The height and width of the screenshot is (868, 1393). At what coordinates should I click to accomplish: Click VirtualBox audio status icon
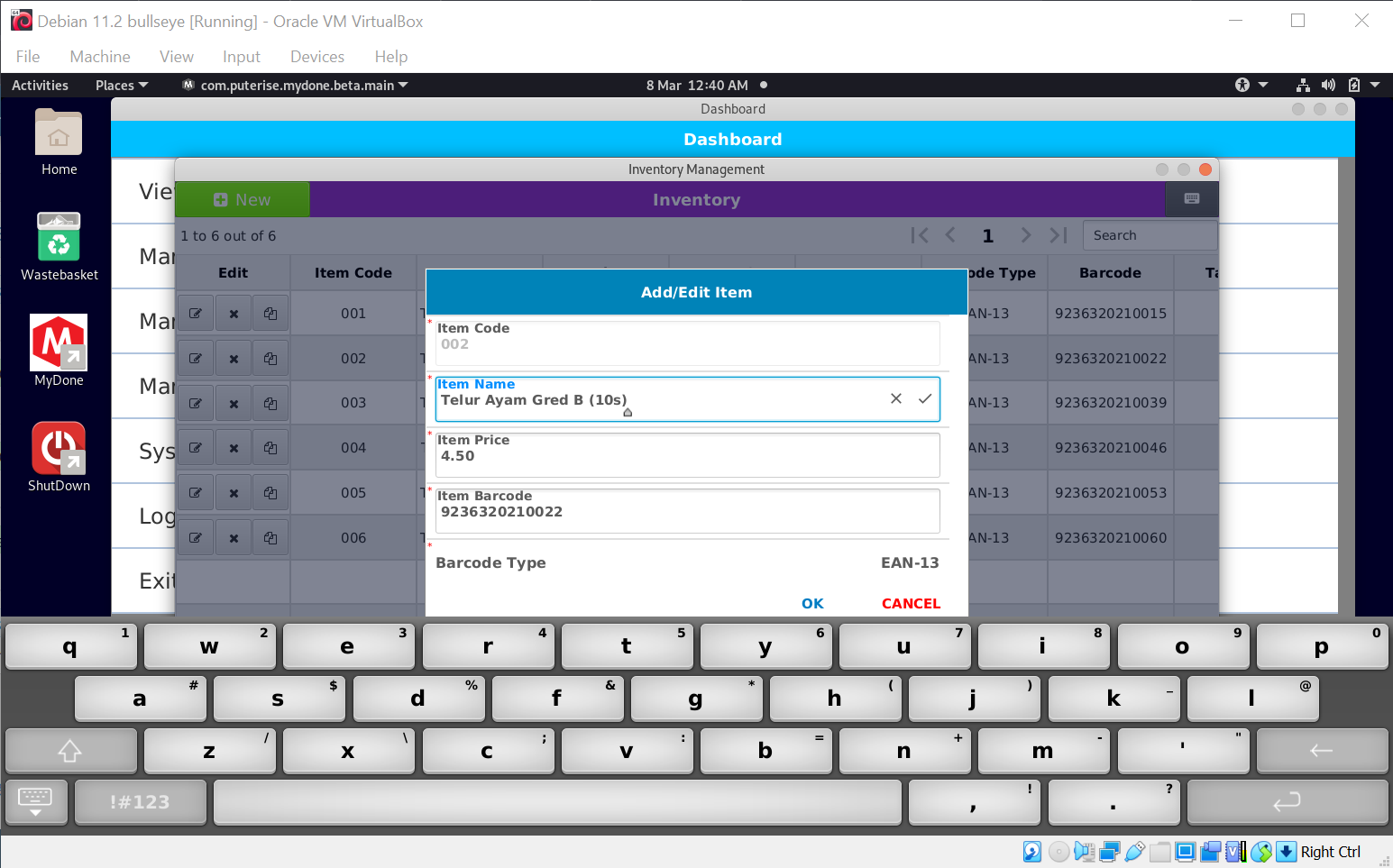(1084, 852)
